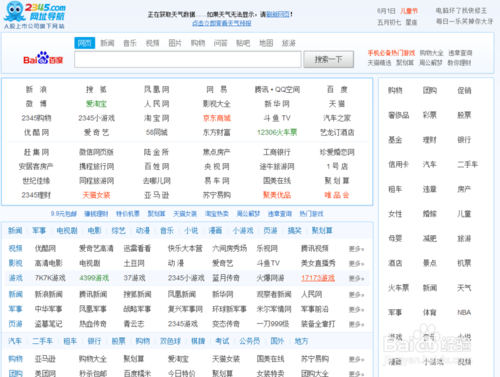Click the 美女直播秀 link

tap(318, 263)
